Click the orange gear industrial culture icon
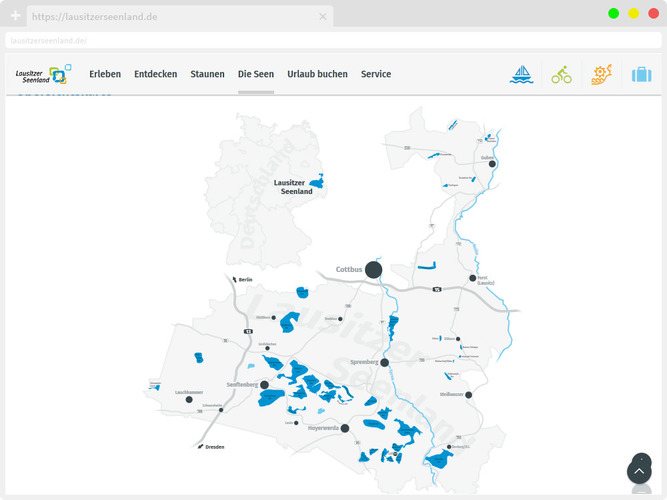 pyautogui.click(x=601, y=75)
